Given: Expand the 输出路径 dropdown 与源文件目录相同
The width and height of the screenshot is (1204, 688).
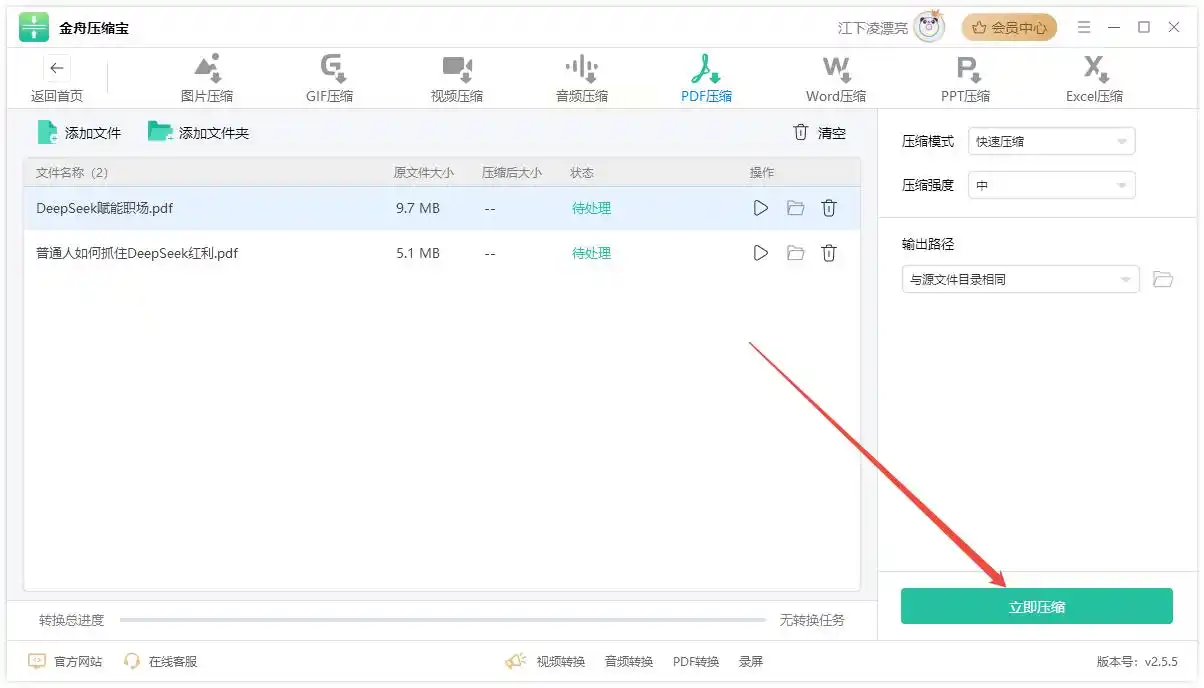Looking at the screenshot, I should 1020,279.
